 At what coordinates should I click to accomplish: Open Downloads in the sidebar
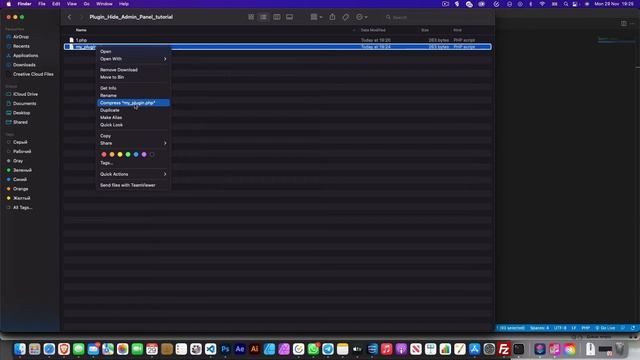24,65
